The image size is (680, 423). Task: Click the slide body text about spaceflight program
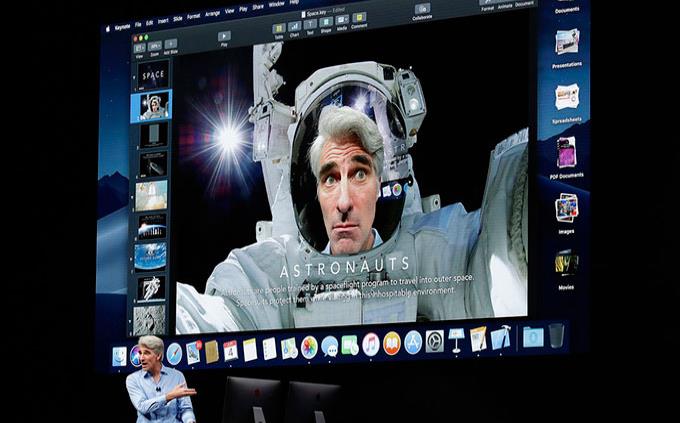(x=347, y=291)
